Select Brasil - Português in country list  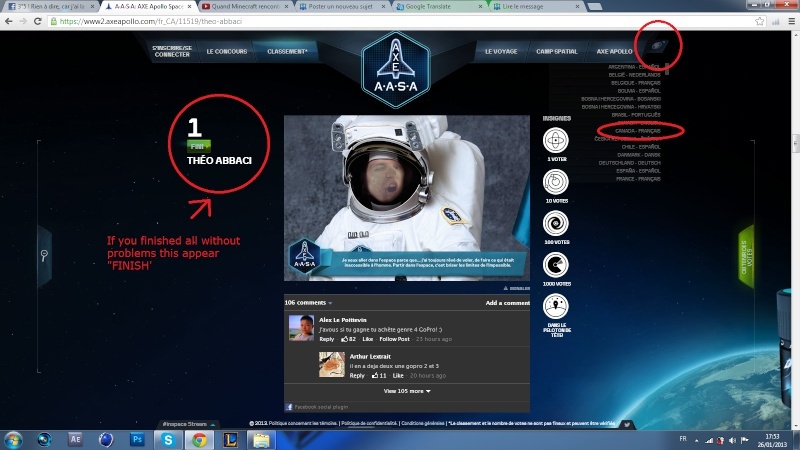click(x=636, y=115)
